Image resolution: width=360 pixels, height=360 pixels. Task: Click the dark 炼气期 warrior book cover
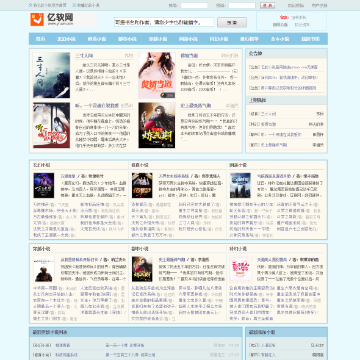157,125
